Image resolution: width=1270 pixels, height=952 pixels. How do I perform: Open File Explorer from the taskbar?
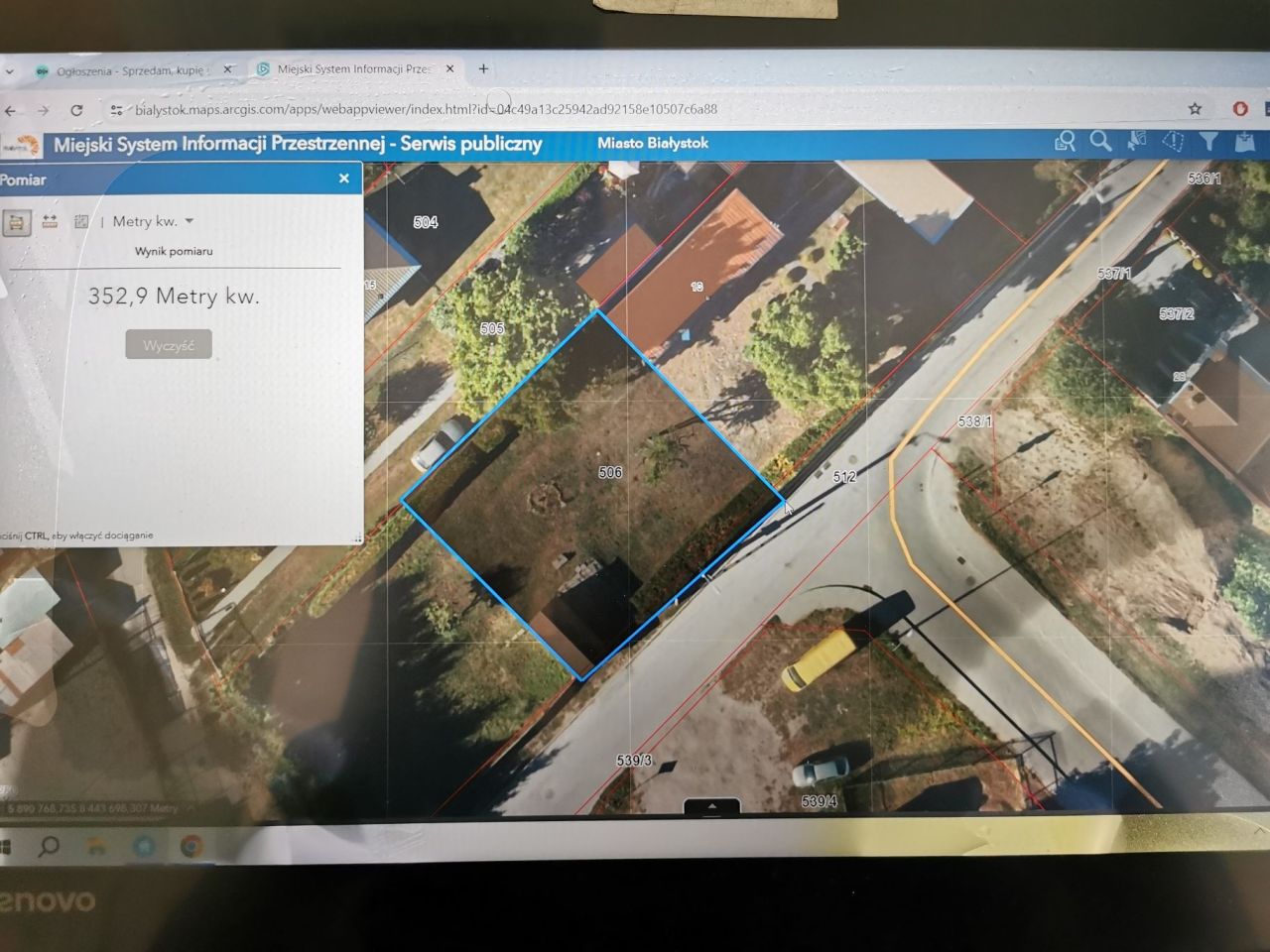[x=96, y=846]
